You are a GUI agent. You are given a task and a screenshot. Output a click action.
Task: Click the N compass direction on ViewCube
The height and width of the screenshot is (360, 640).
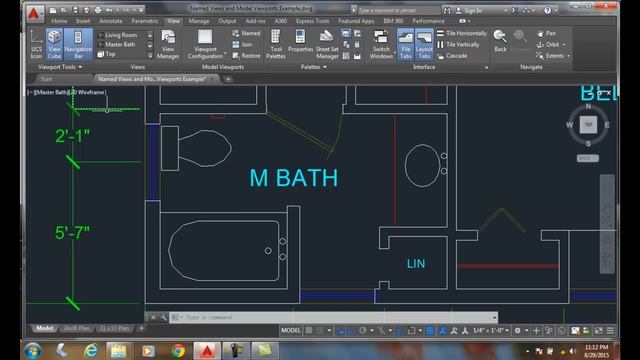[x=588, y=106]
